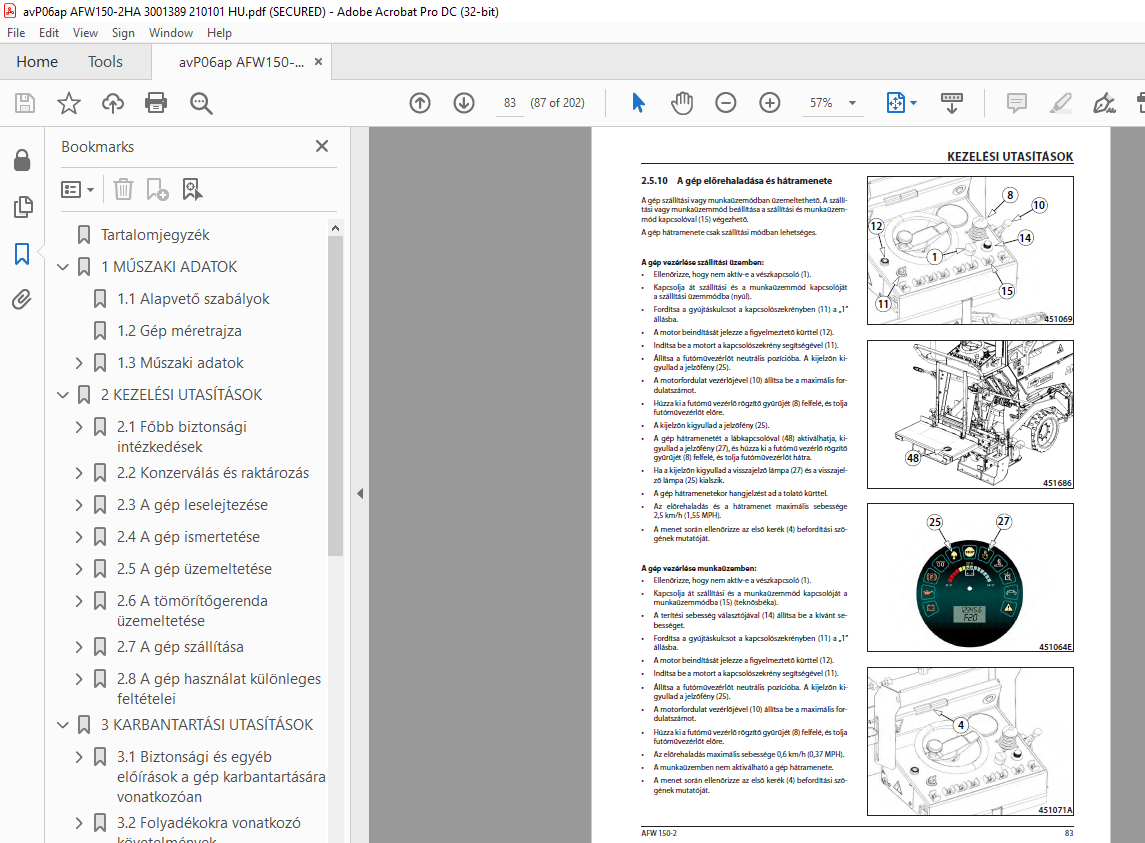
Task: Choose the selection arrow tool
Action: tap(638, 103)
